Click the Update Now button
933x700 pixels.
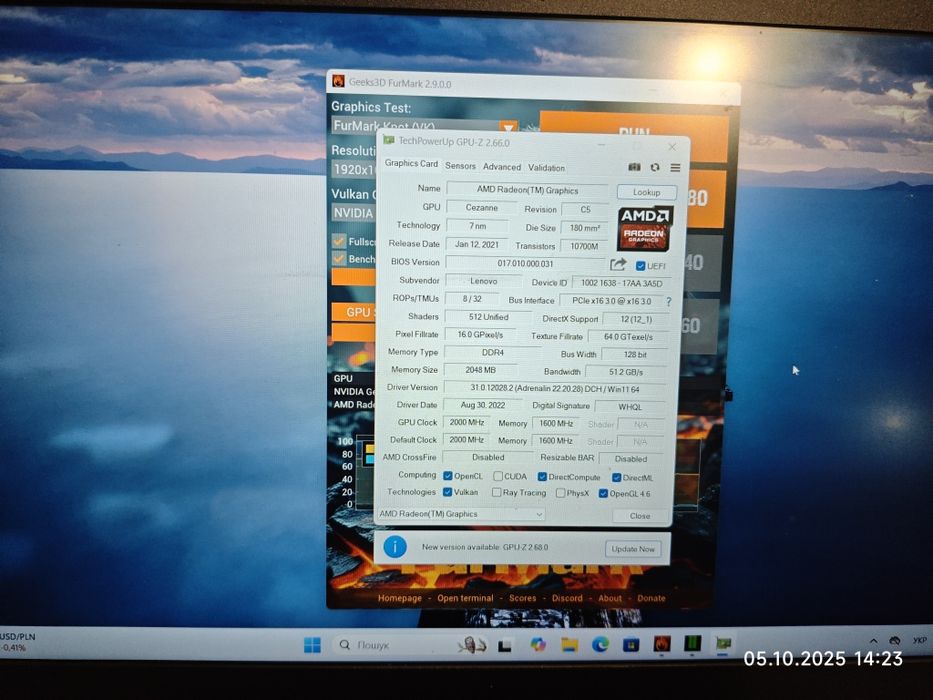click(x=633, y=549)
